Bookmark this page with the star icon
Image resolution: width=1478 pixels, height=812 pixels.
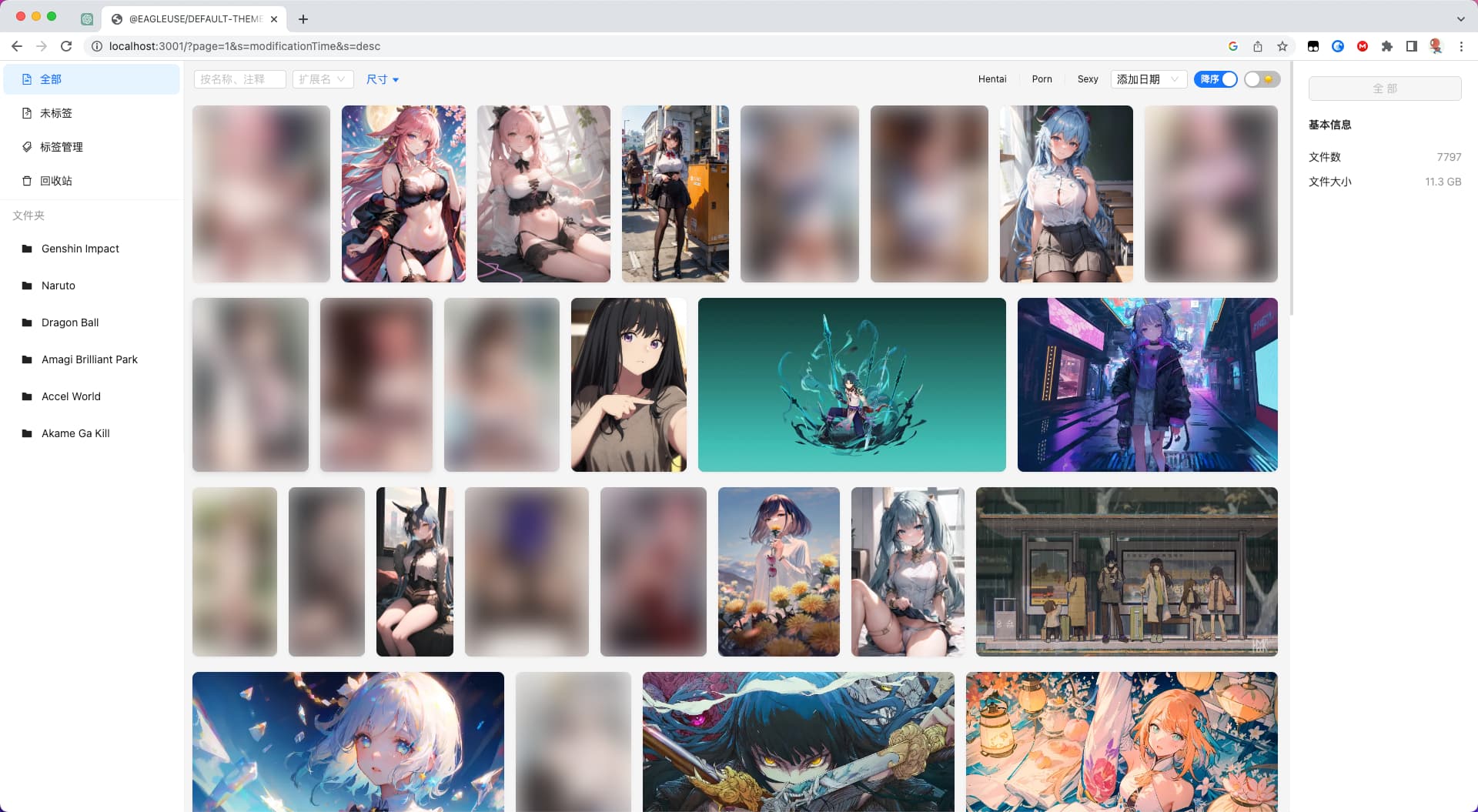[1282, 46]
